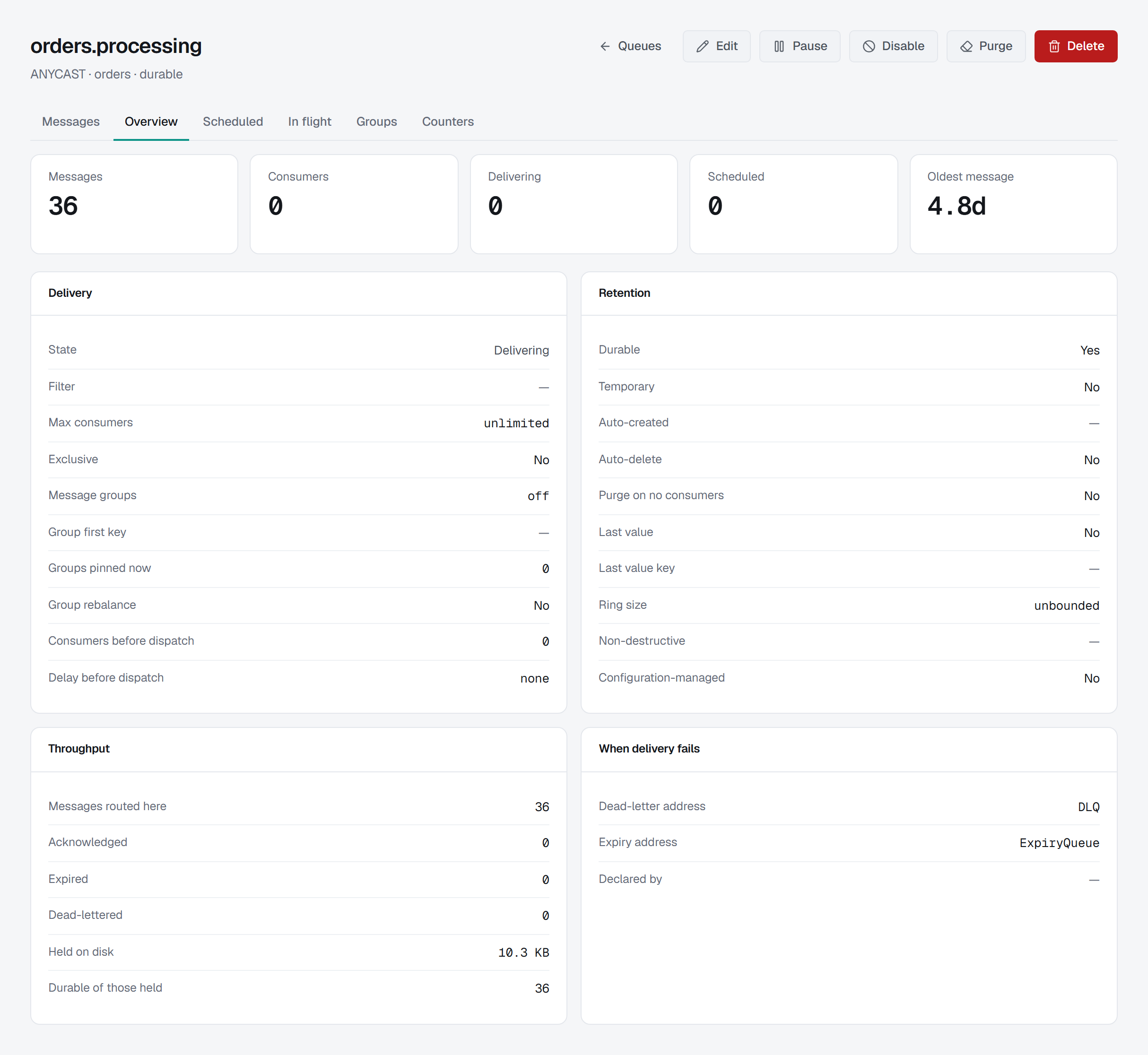Click the Expiry address value 'ExpiryQueue'

click(x=1059, y=843)
